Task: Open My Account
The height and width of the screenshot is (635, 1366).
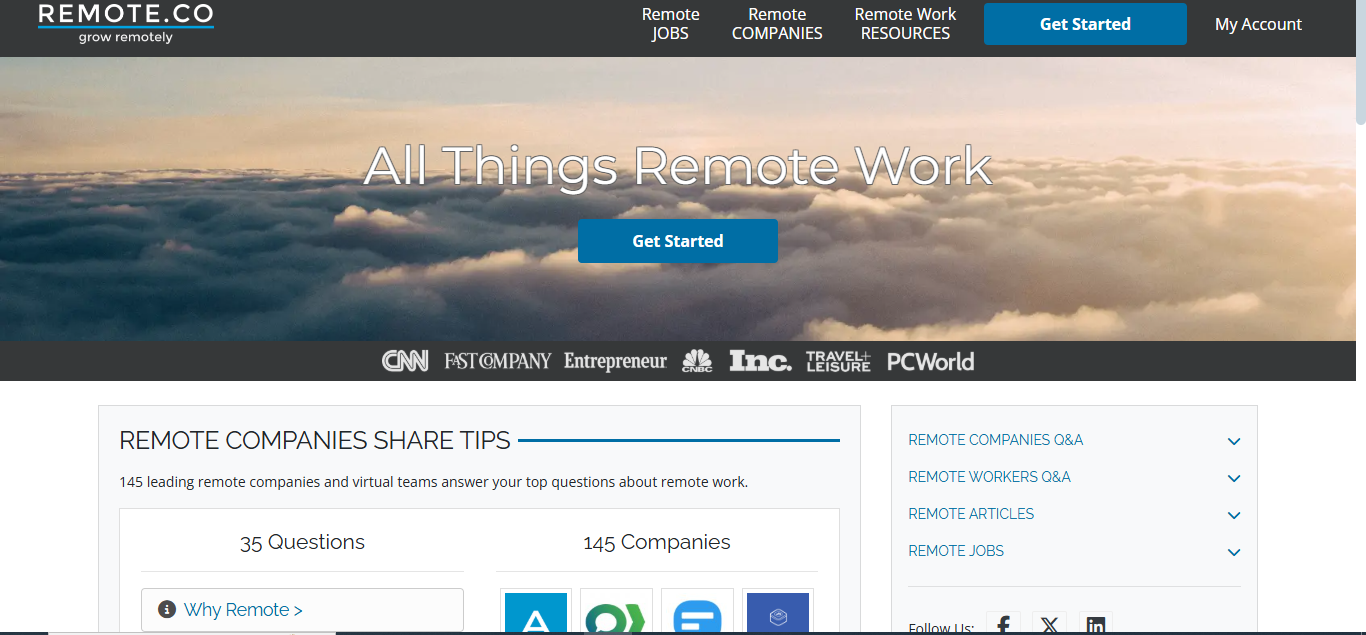Action: coord(1258,24)
